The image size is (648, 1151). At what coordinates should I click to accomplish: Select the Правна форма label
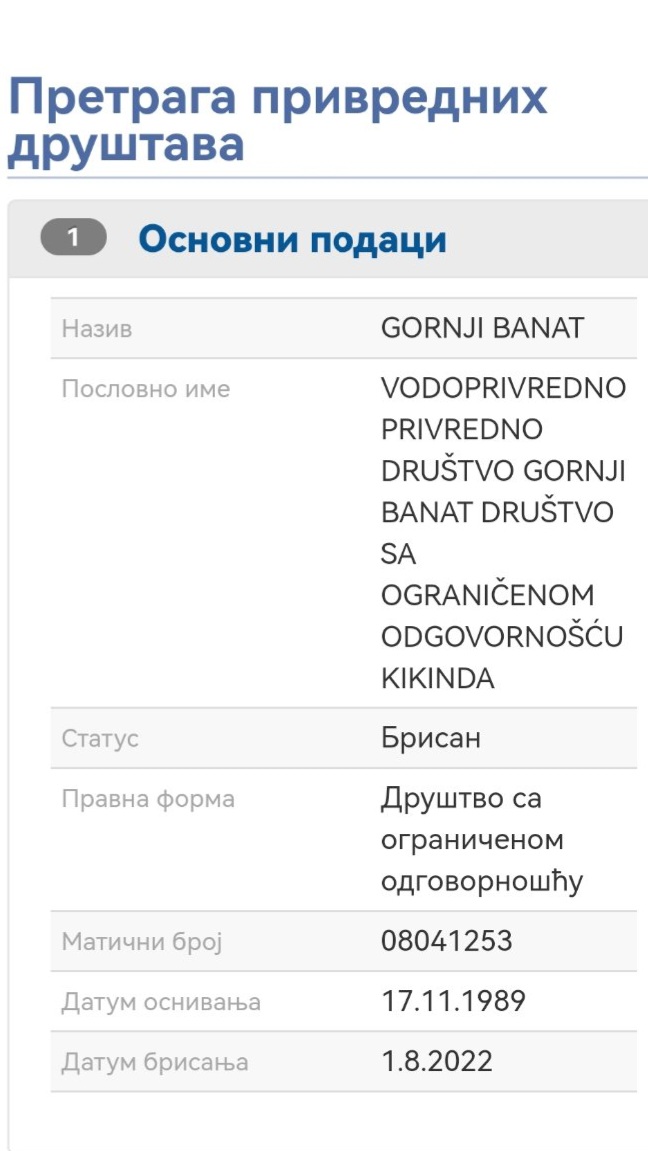click(x=148, y=799)
